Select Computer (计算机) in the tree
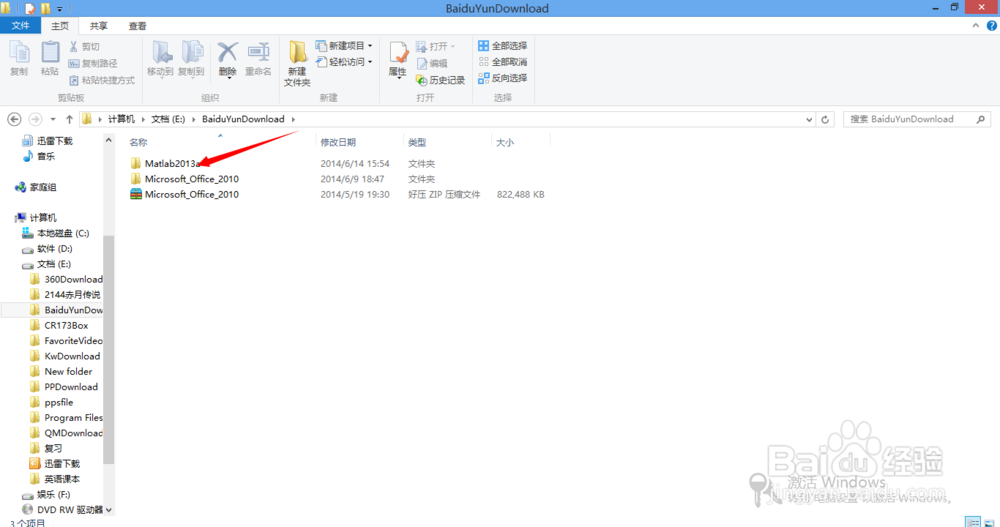This screenshot has width=1000, height=527. (x=36, y=218)
